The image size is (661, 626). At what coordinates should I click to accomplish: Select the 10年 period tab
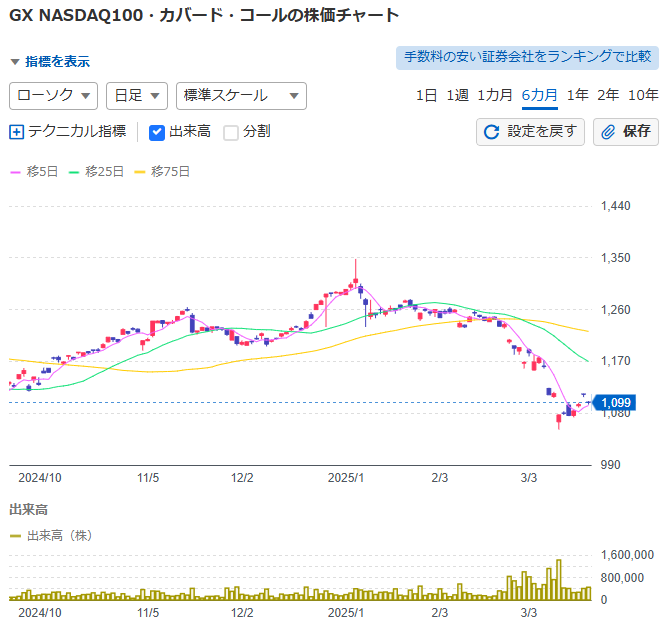click(643, 95)
